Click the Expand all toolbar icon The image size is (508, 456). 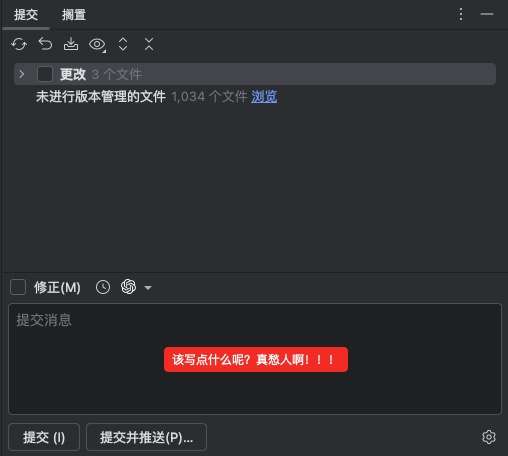click(x=123, y=44)
